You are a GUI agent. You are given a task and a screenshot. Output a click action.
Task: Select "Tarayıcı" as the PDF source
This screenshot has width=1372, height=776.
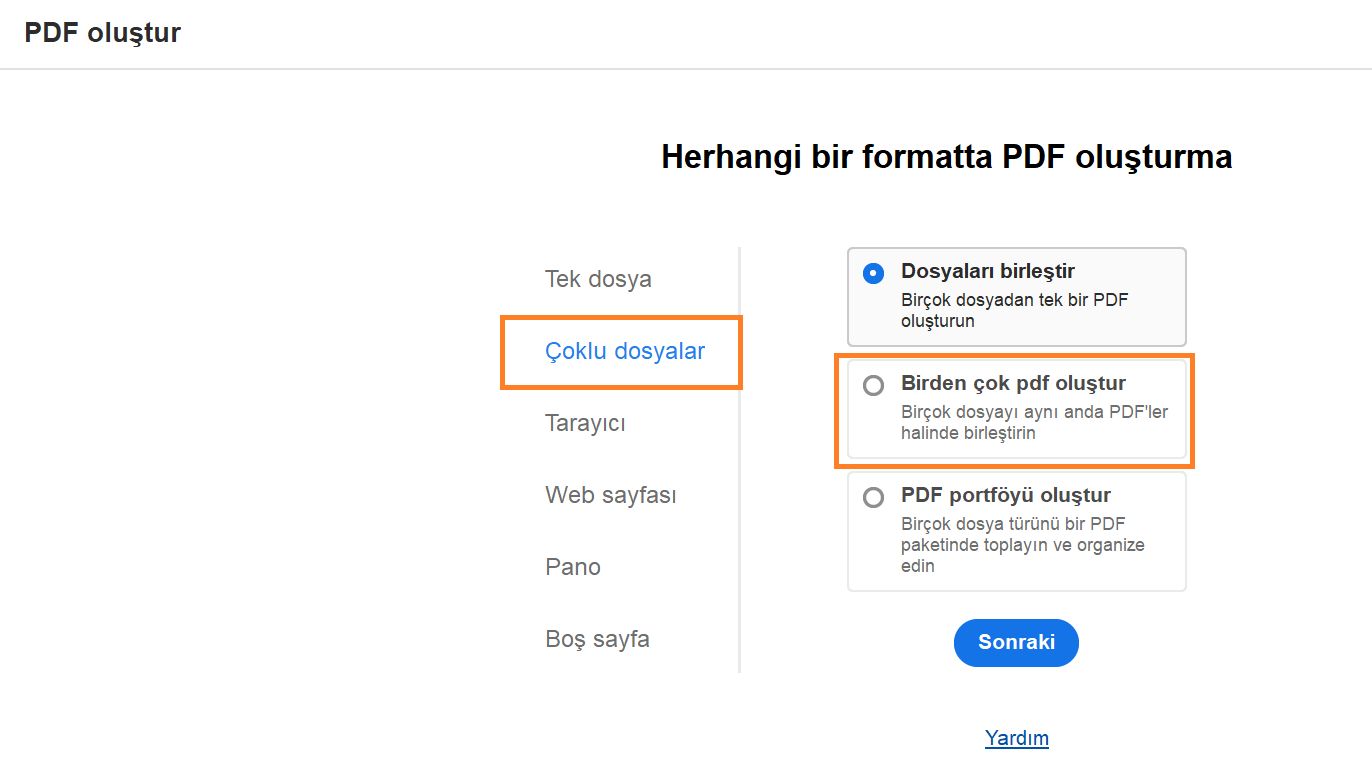[x=585, y=423]
